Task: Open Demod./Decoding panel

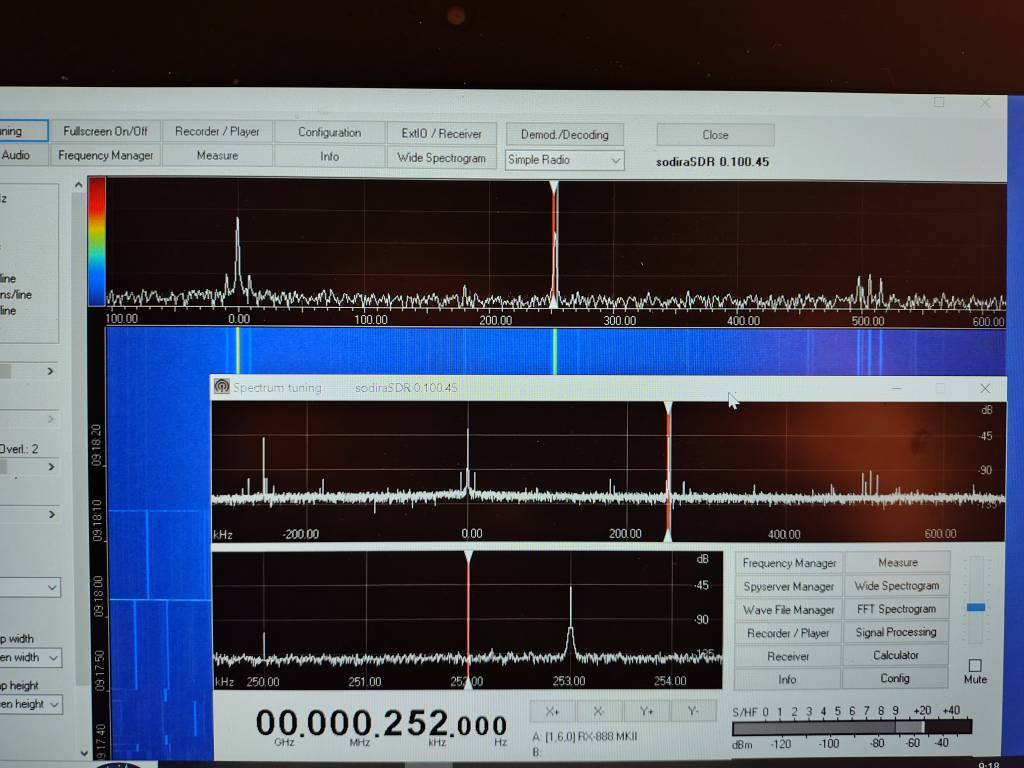Action: (564, 135)
